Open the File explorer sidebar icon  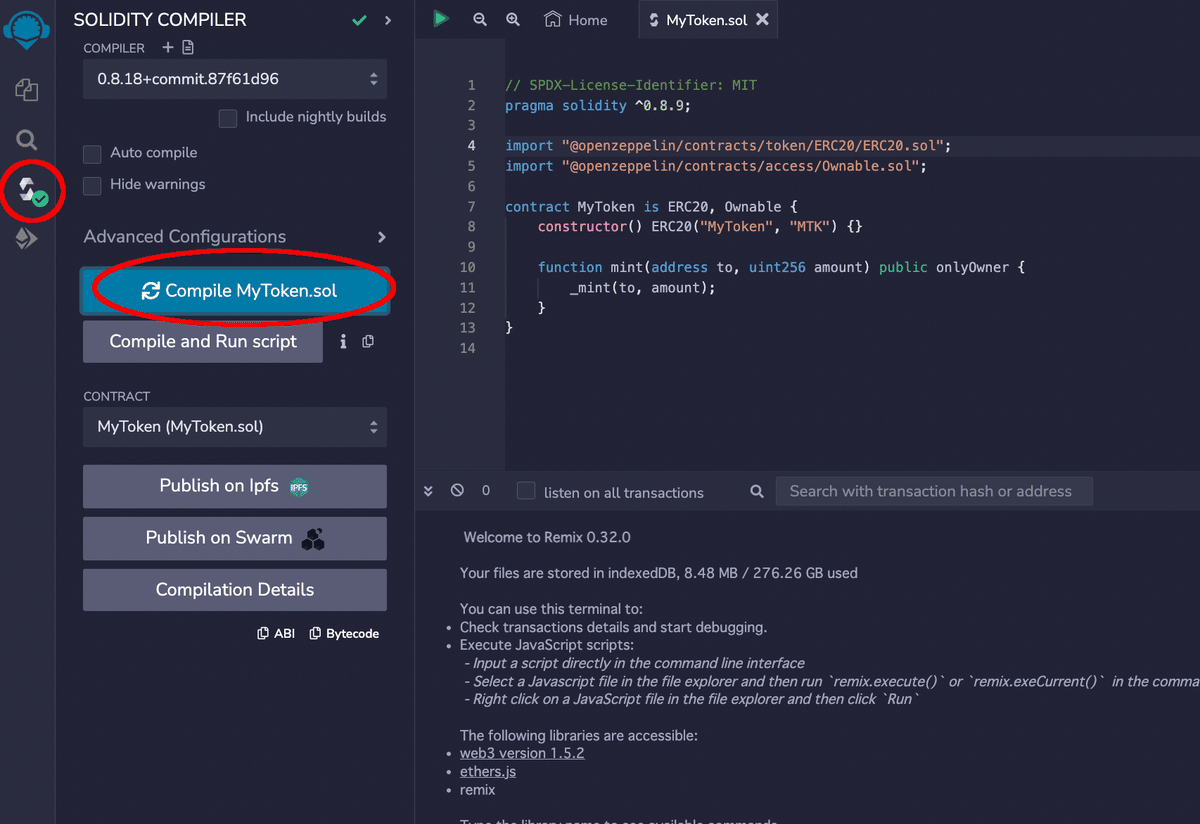27,90
